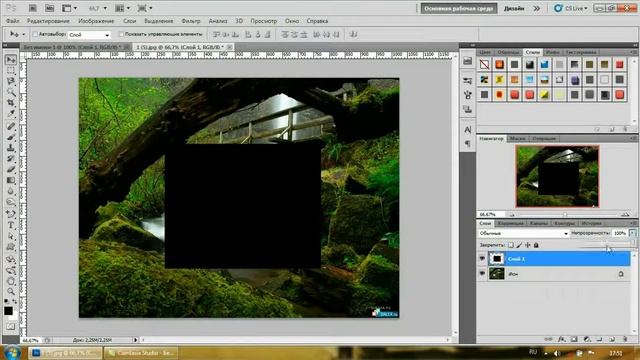Screen dimensions: 640x360
Task: Select the Move tool in the toolbox
Action: click(x=11, y=60)
